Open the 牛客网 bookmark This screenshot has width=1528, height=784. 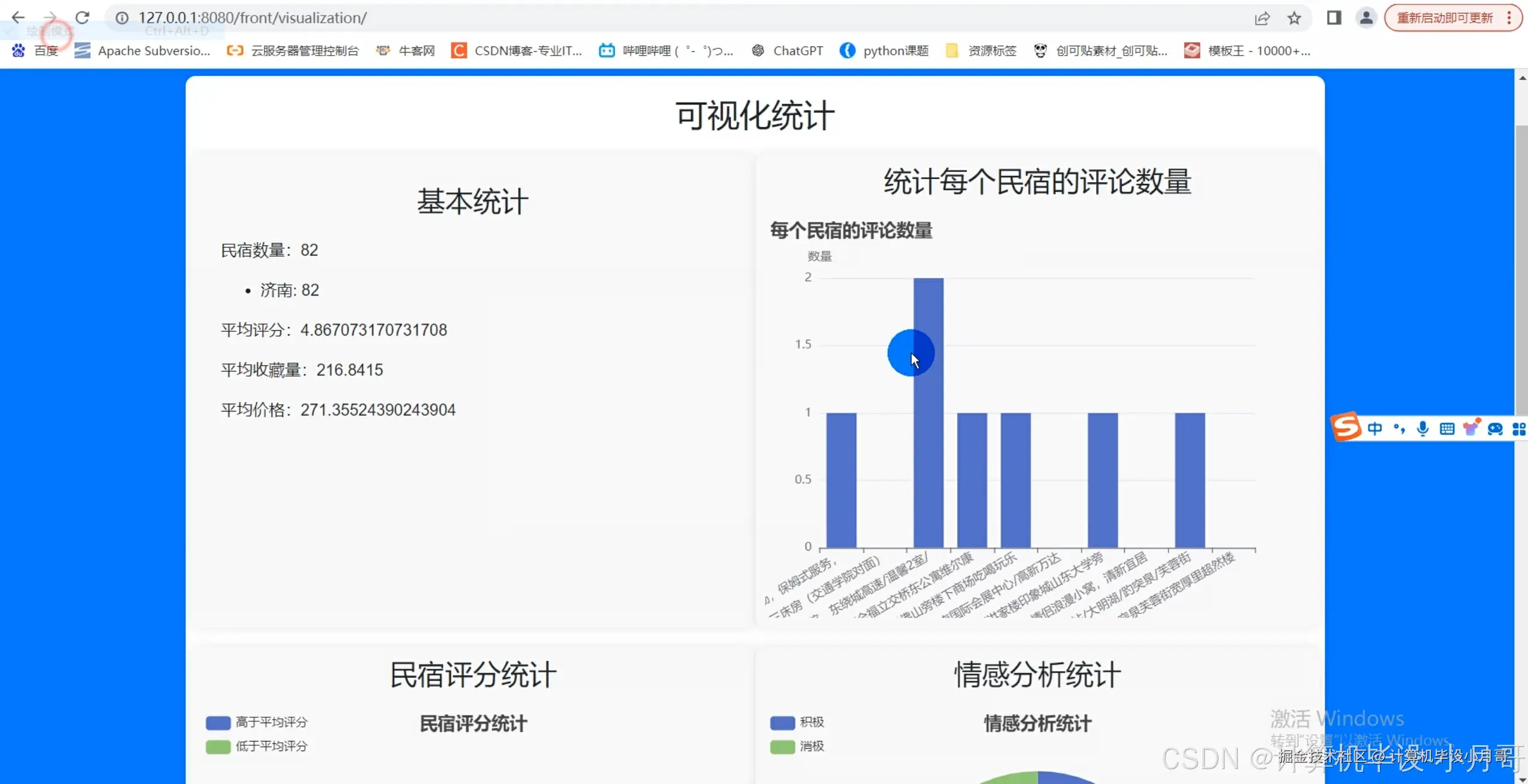pyautogui.click(x=405, y=51)
